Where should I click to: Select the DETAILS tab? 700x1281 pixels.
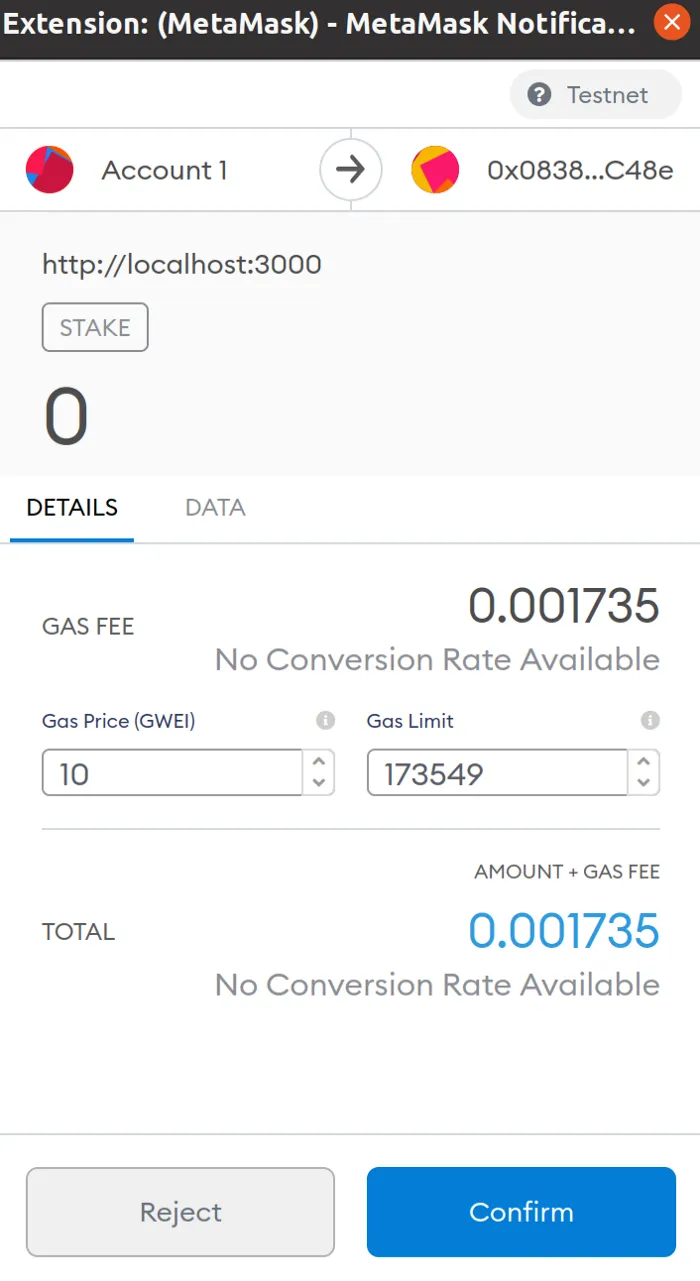(x=71, y=508)
